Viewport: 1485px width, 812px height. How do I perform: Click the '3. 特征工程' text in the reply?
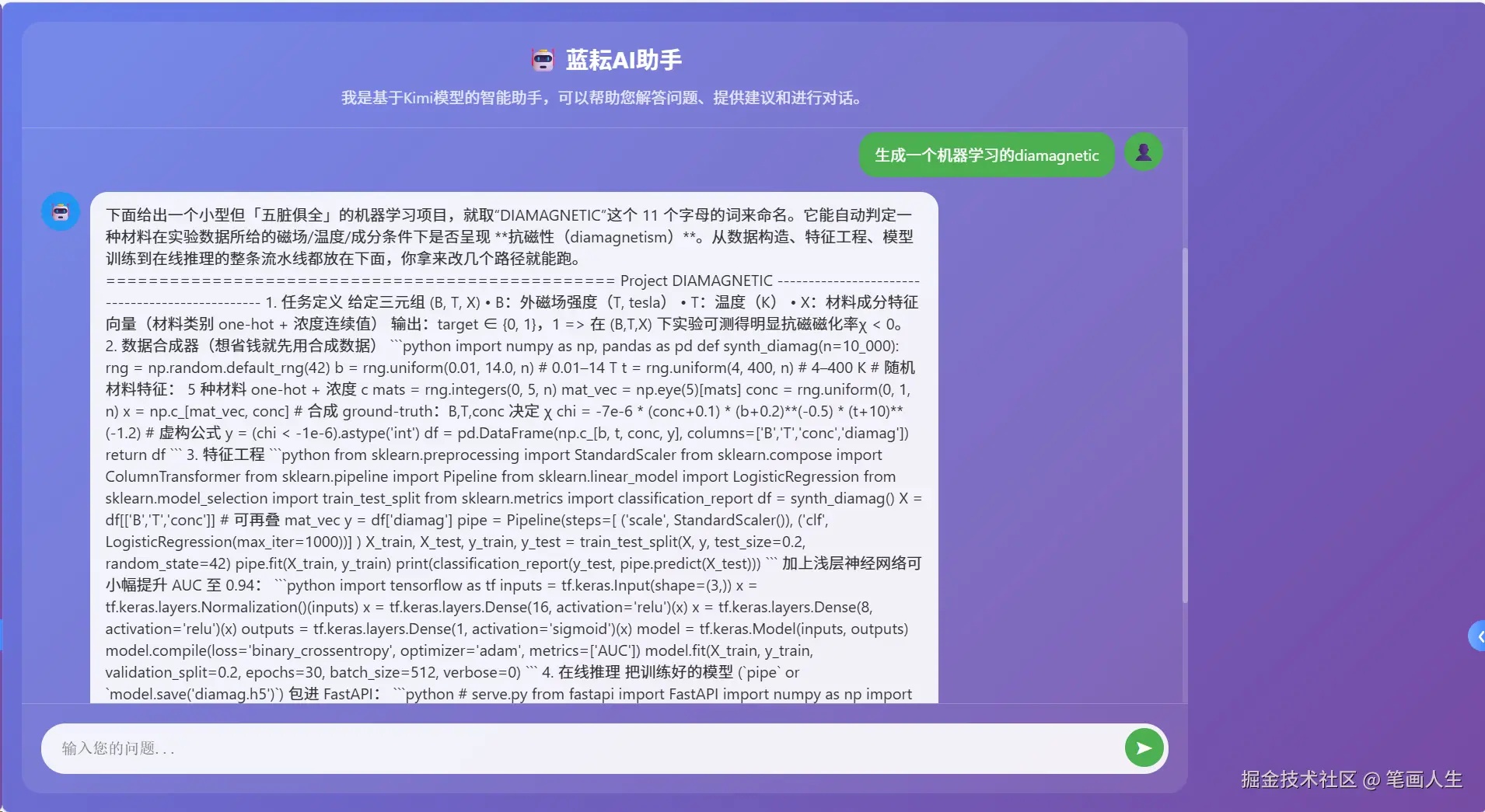click(225, 455)
